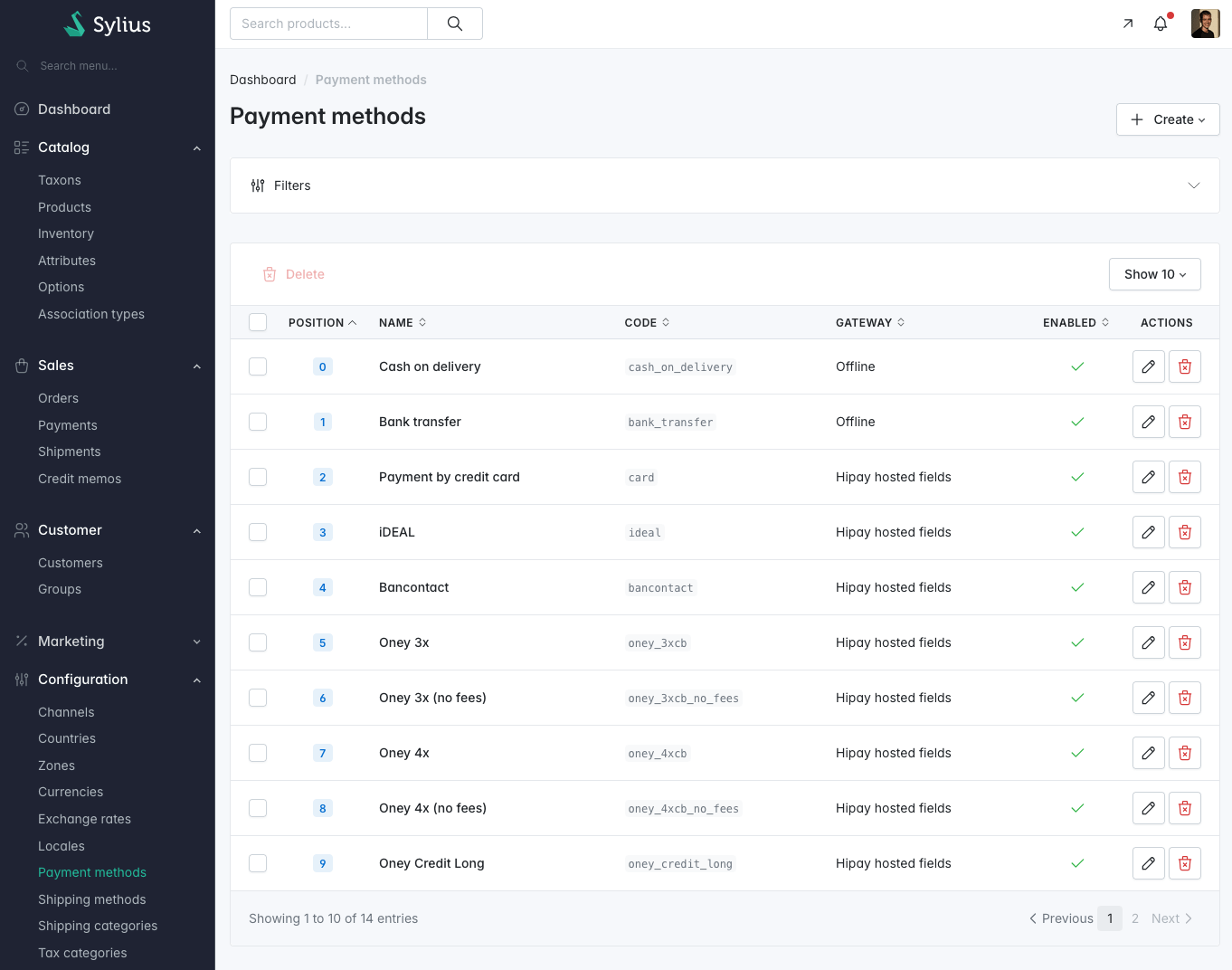Edit the Cash on delivery payment method
Image resolution: width=1232 pixels, height=970 pixels.
click(x=1148, y=366)
